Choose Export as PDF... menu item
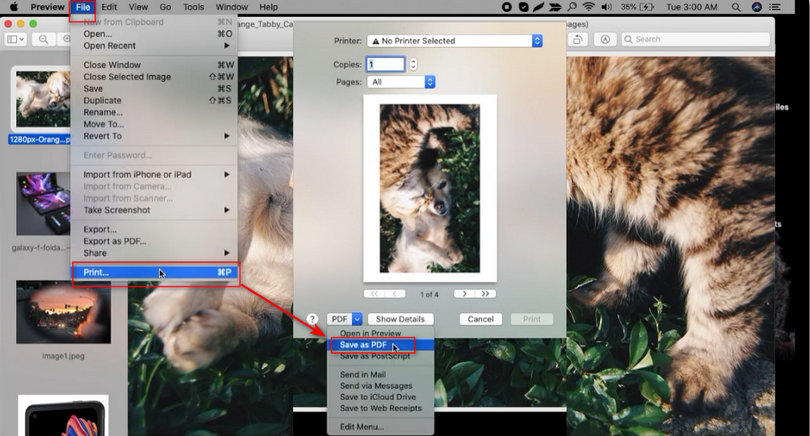The width and height of the screenshot is (810, 436). 114,241
